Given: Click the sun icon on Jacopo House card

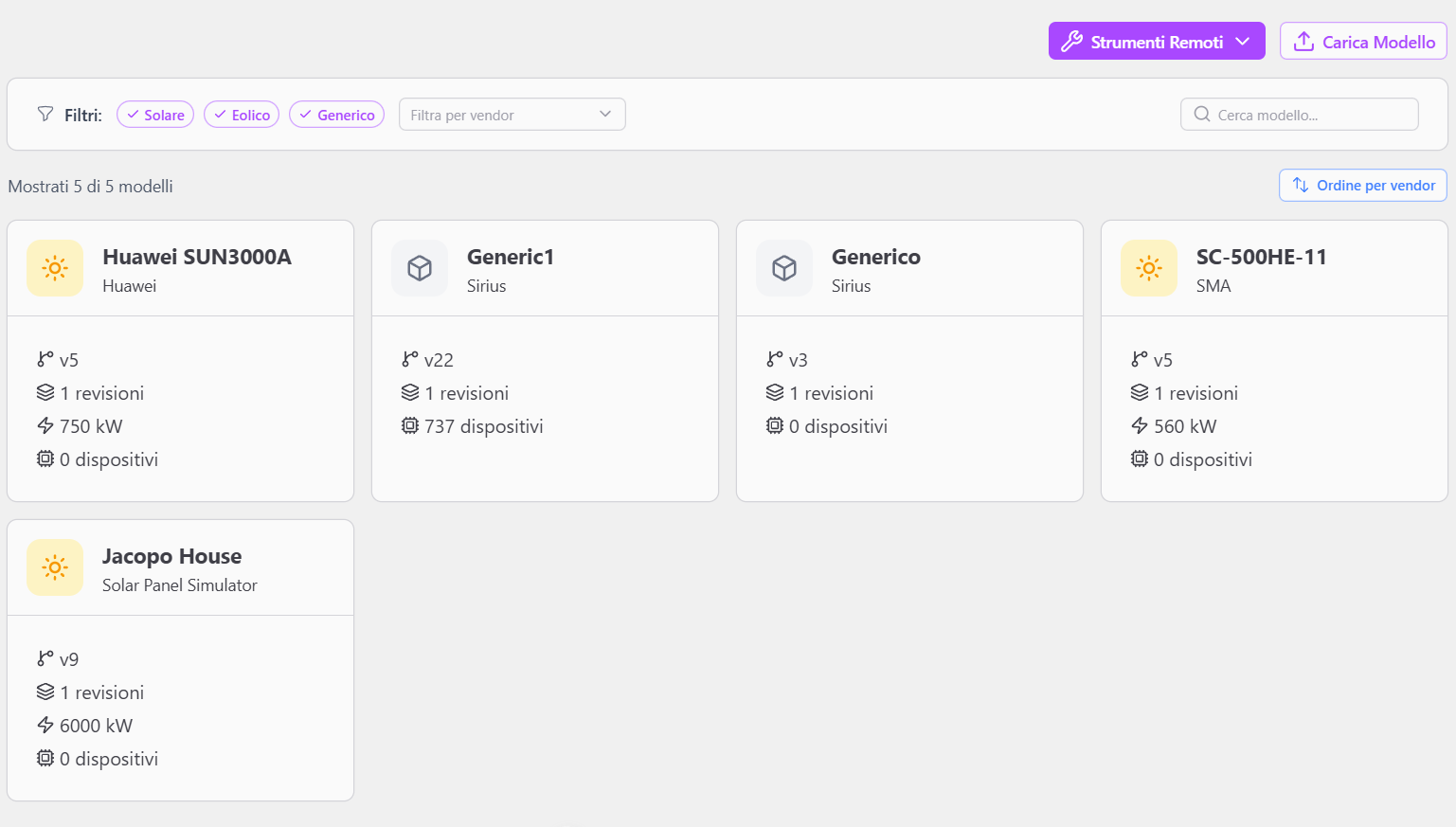Looking at the screenshot, I should pyautogui.click(x=55, y=567).
